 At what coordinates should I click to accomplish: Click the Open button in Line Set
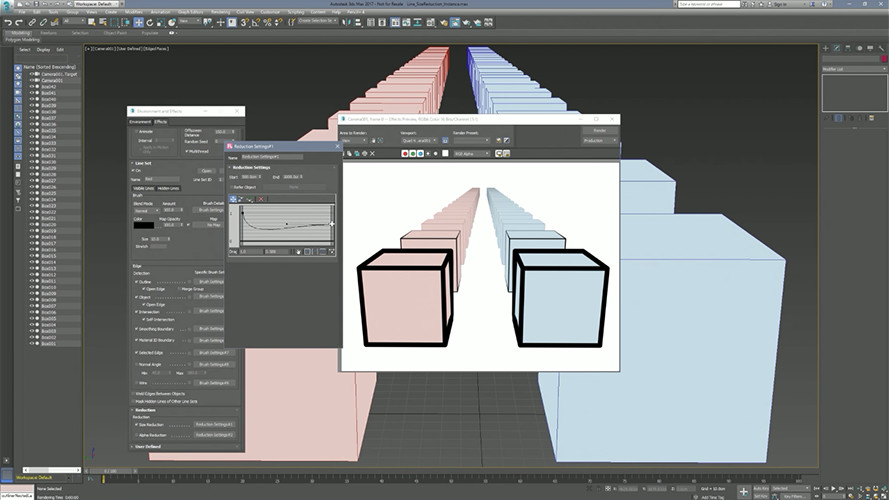click(206, 171)
